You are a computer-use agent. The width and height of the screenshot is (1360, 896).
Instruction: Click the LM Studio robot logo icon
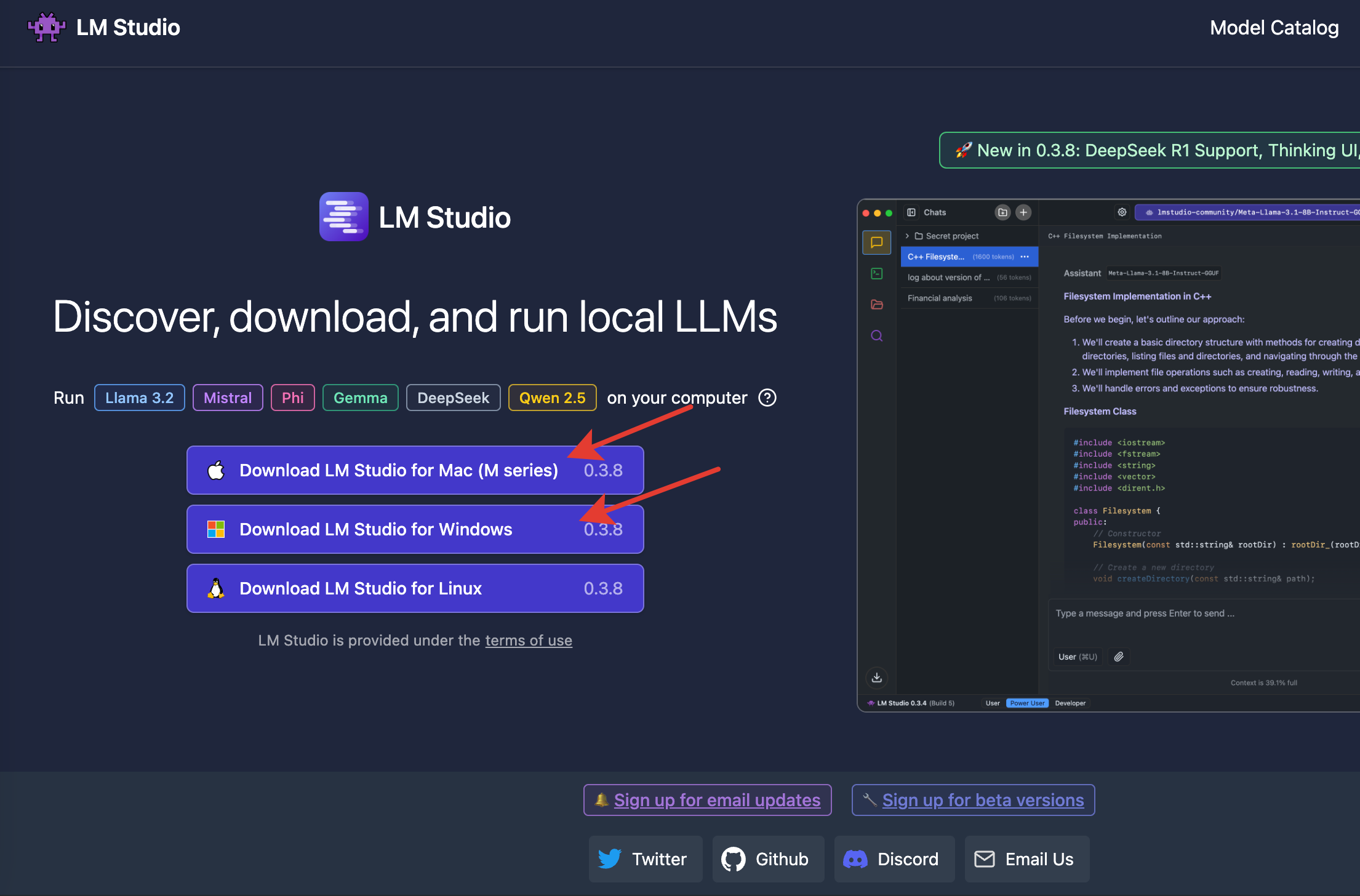coord(46,27)
